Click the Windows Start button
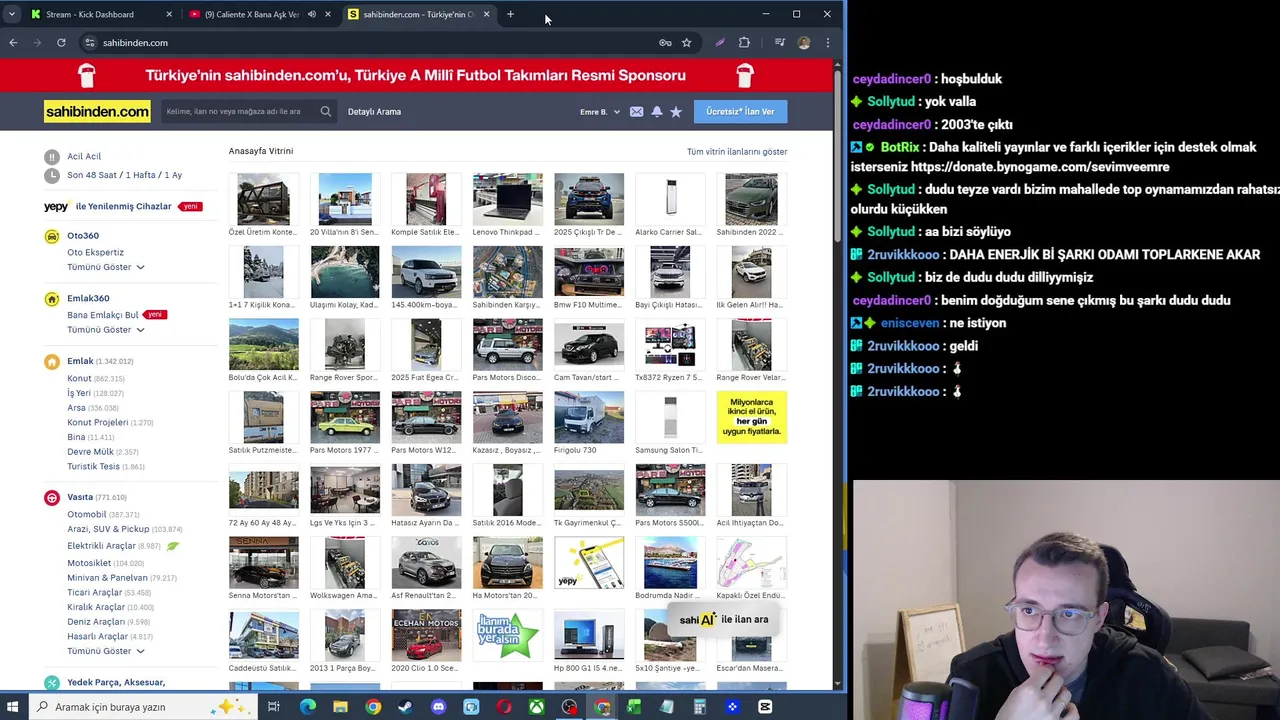Viewport: 1280px width, 720px height. (13, 707)
